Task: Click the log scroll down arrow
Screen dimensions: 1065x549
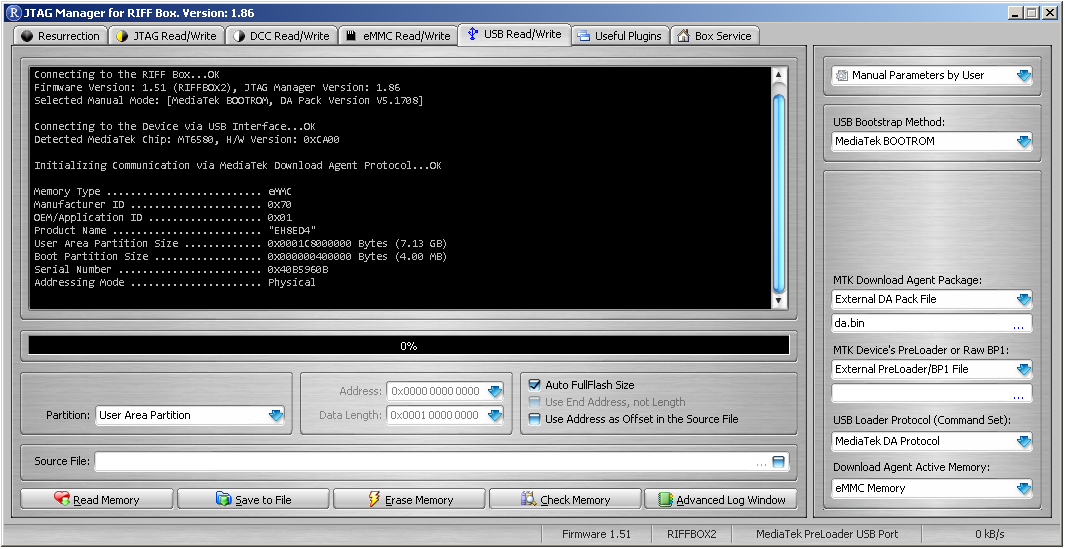Action: pos(779,301)
